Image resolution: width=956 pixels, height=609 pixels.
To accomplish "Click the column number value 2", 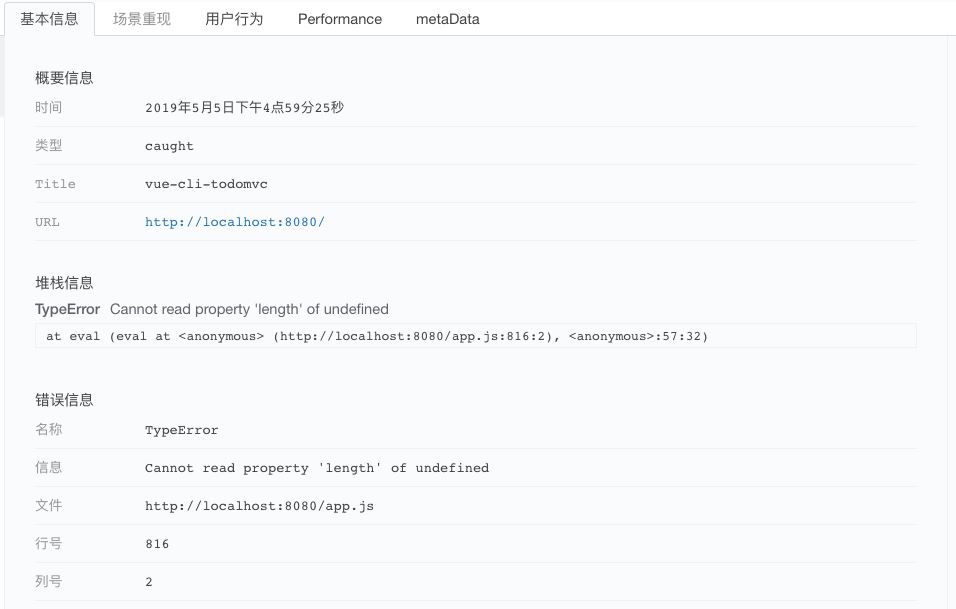I will 149,582.
